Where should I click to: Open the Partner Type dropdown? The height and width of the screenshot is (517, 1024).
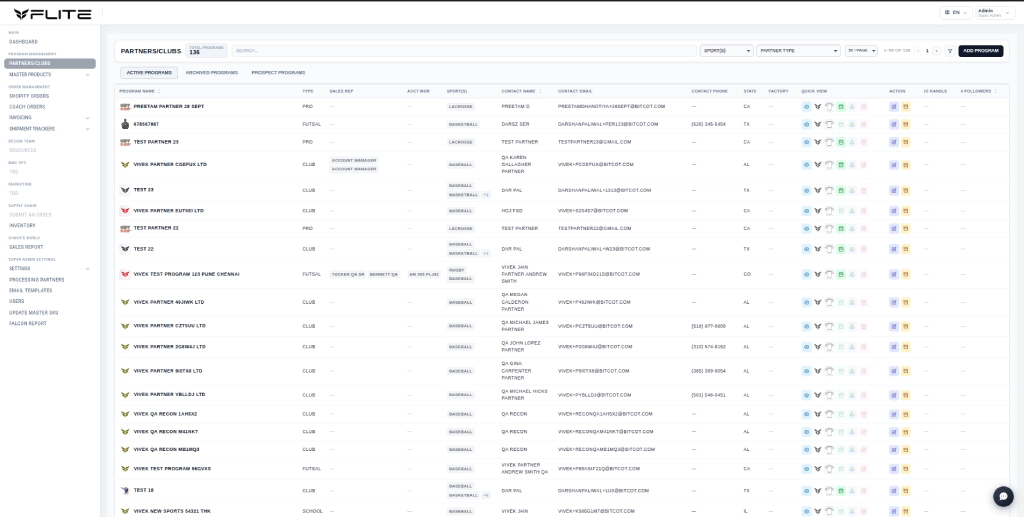tap(798, 51)
